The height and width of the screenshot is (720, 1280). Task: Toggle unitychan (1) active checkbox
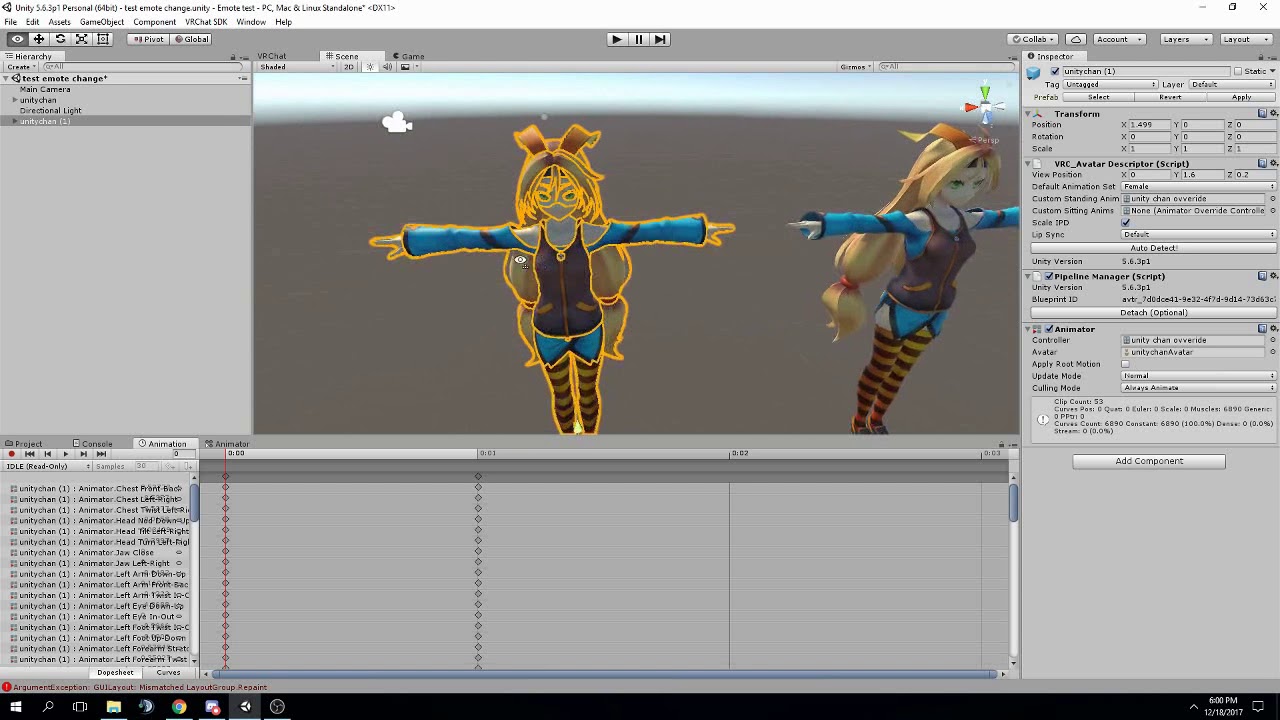pyautogui.click(x=1055, y=72)
